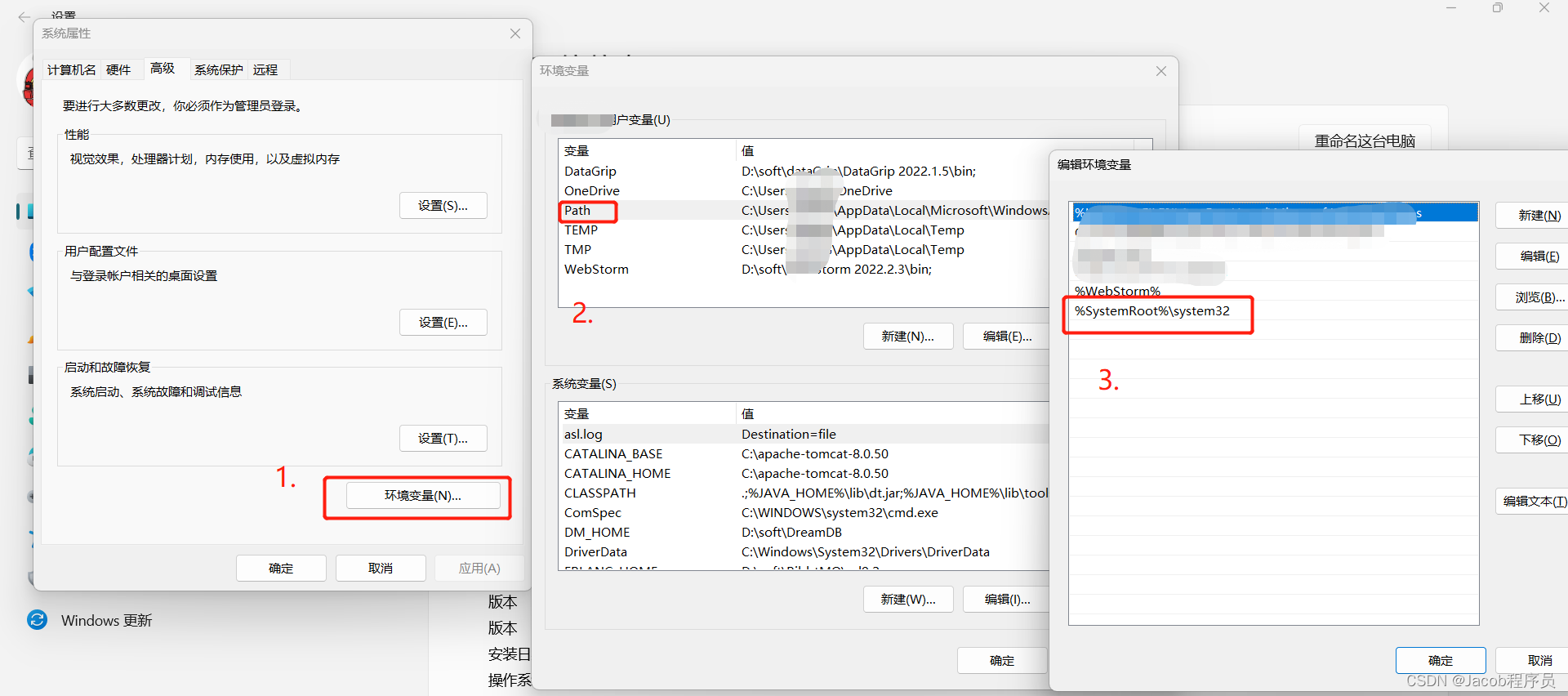Screen dimensions: 1568x696
Task: Select CLASSPATH system variable
Action: pos(804,493)
